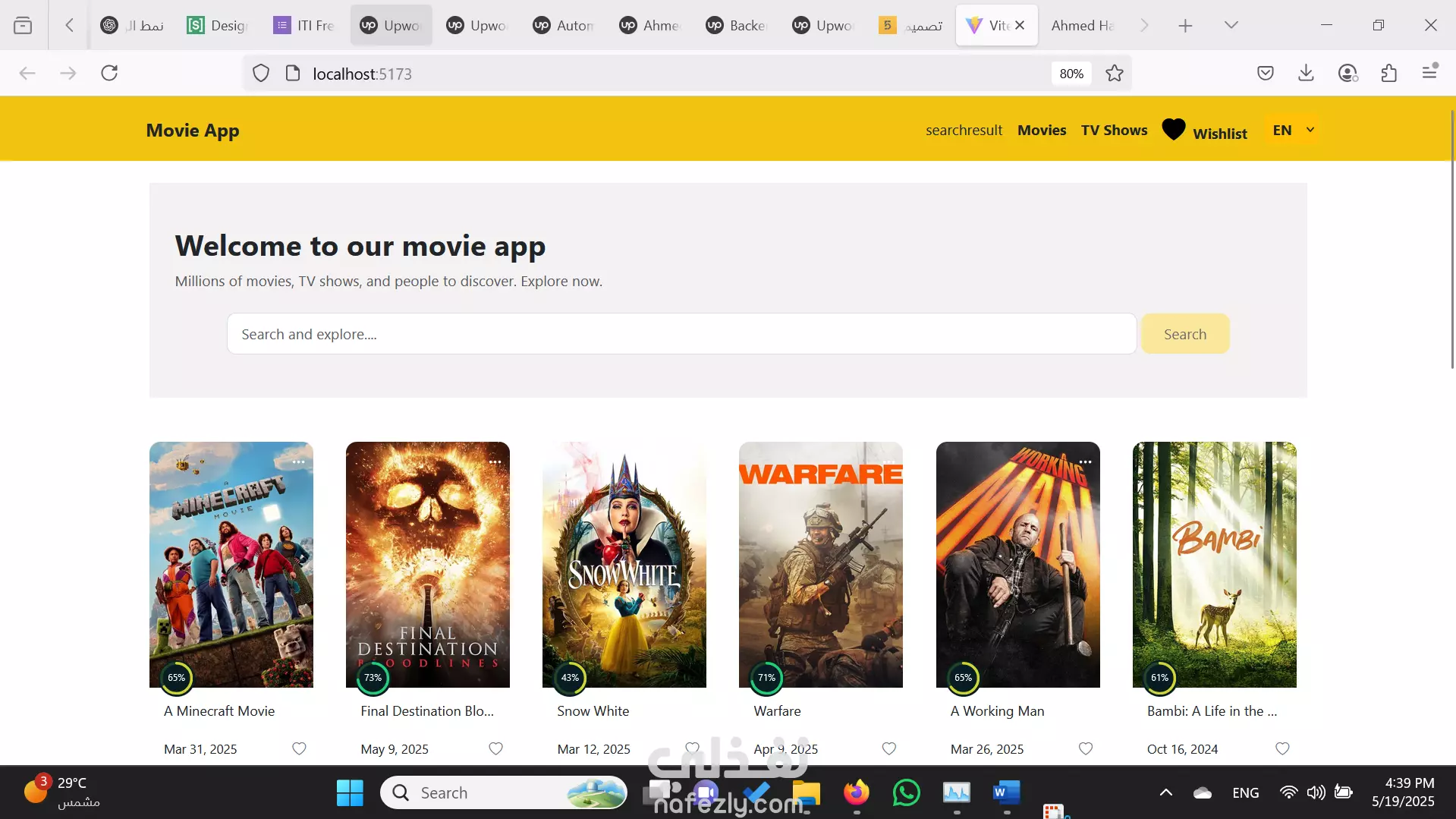Viewport: 1456px width, 819px height.
Task: Add A Minecraft Movie to wishlist
Action: [x=299, y=749]
